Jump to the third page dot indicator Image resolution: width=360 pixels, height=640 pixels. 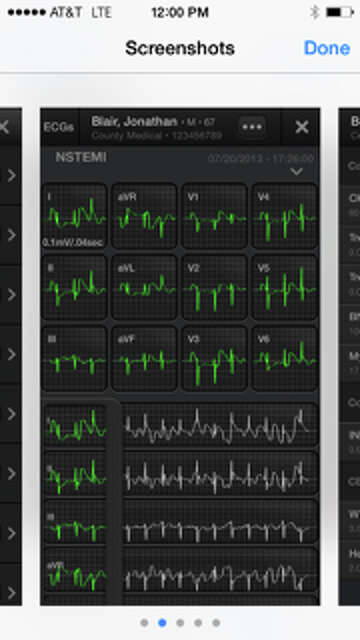coord(180,623)
